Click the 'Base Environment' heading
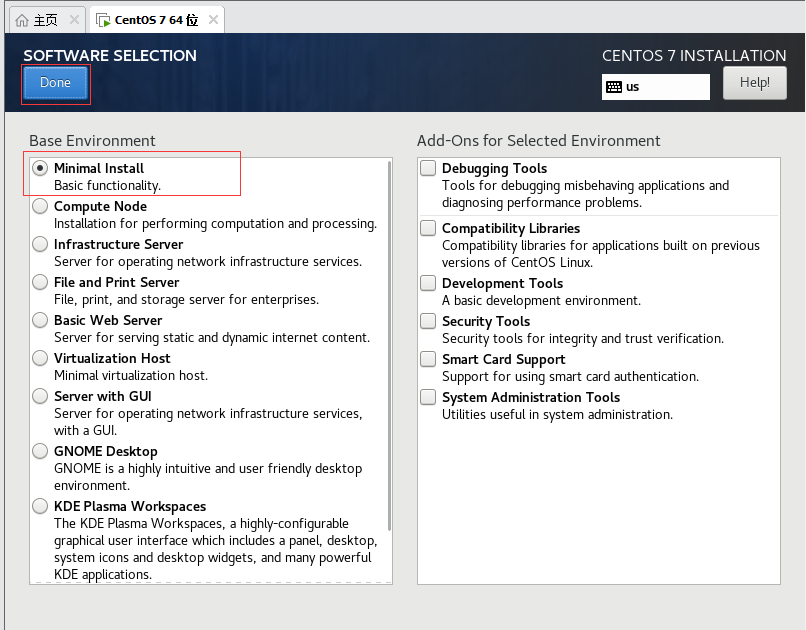 point(92,141)
